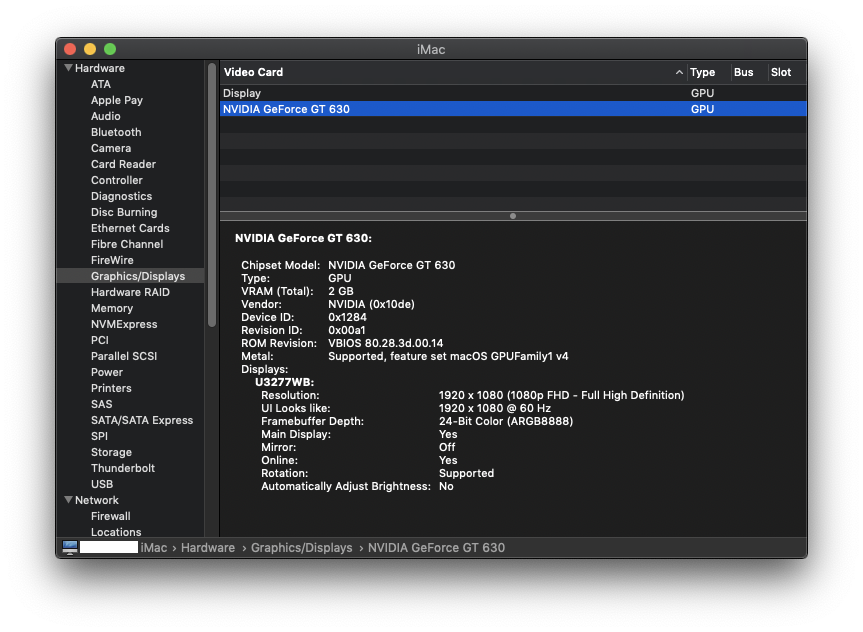Select SAS in the sidebar
The width and height of the screenshot is (863, 632).
pyautogui.click(x=102, y=404)
